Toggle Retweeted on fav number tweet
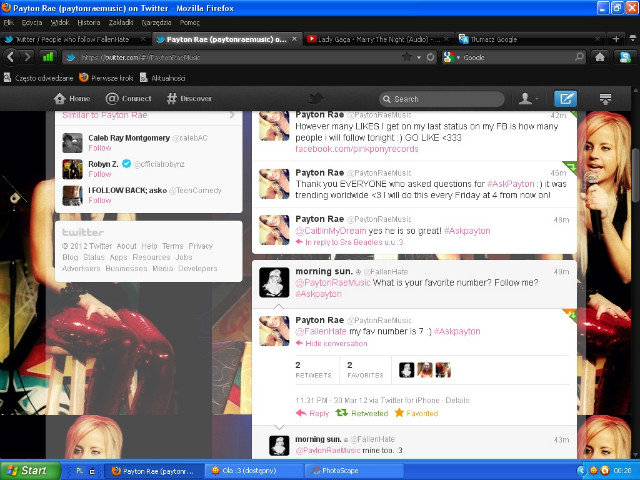Viewport: 640px width, 480px height. pos(362,413)
